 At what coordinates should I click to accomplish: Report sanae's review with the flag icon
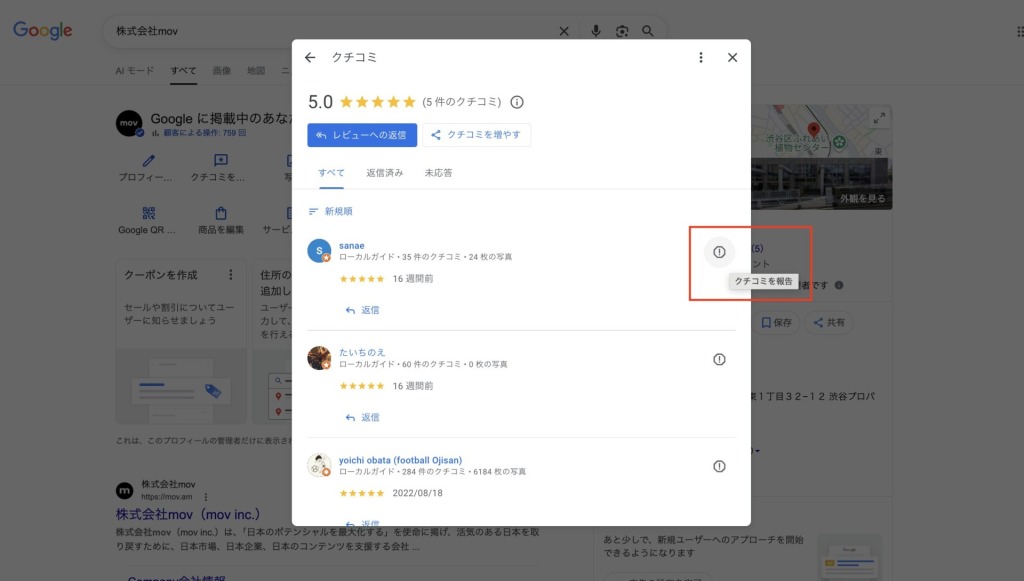pos(719,252)
